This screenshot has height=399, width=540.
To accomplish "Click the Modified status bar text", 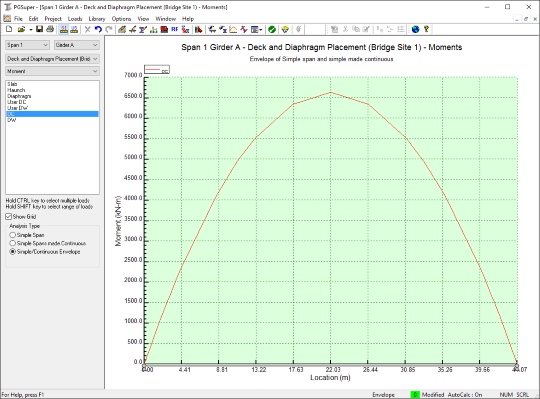I will pyautogui.click(x=433, y=395).
